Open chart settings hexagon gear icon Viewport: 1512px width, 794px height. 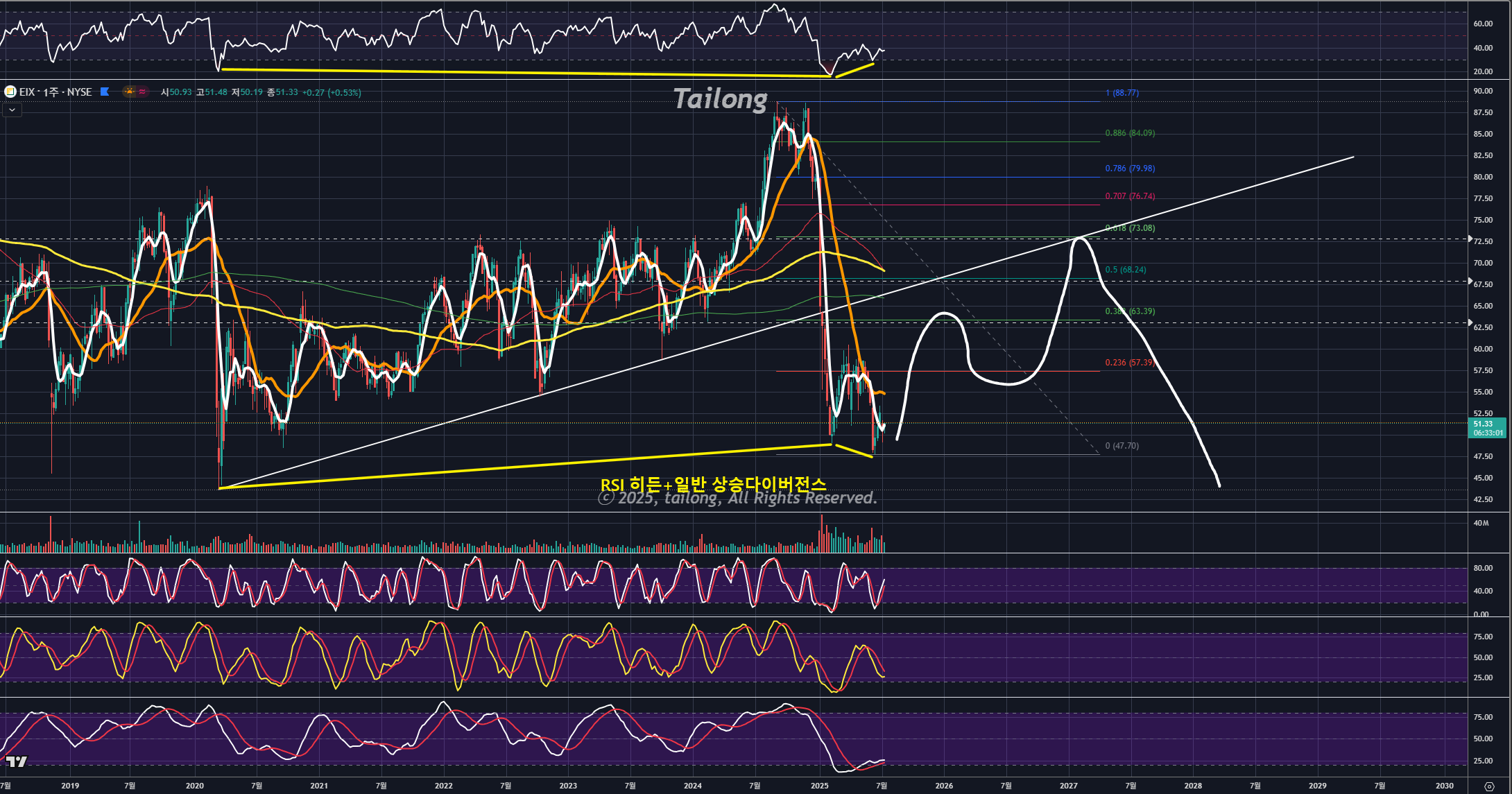(1488, 786)
